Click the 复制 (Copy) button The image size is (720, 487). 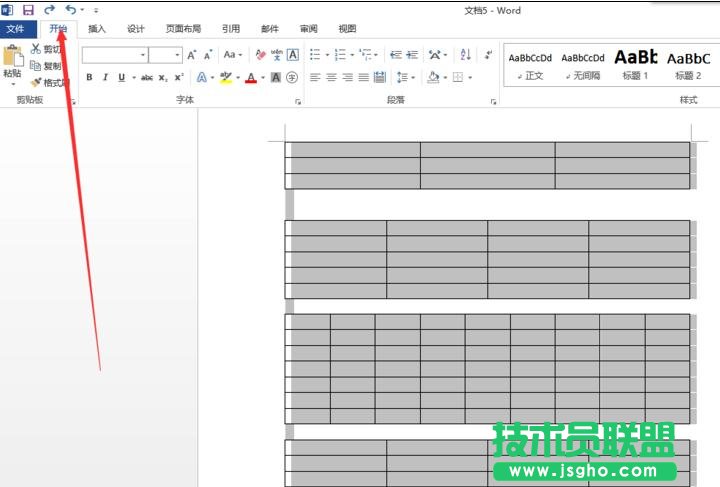pyautogui.click(x=46, y=66)
